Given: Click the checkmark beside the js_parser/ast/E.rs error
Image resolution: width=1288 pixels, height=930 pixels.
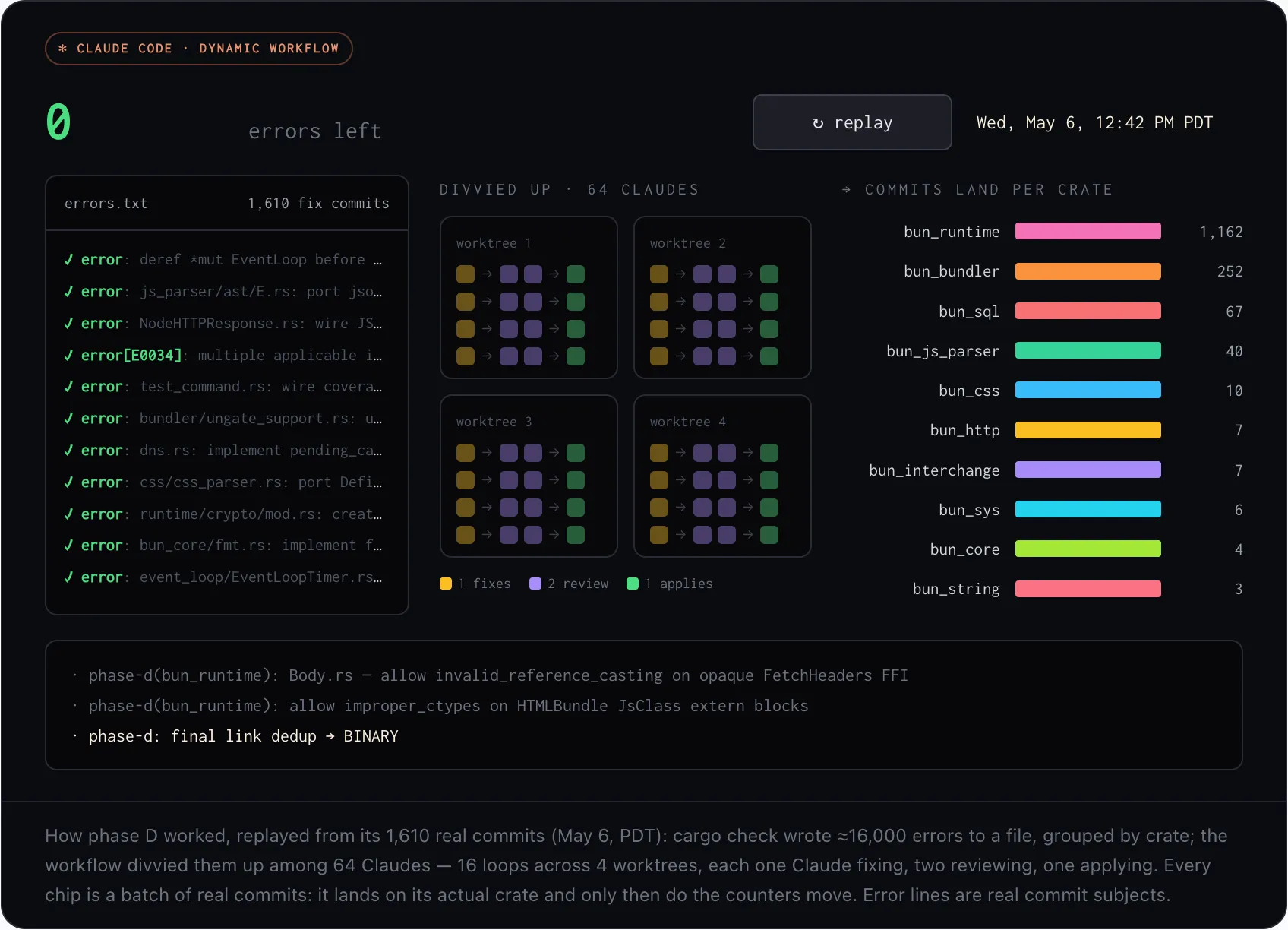Looking at the screenshot, I should (x=69, y=292).
